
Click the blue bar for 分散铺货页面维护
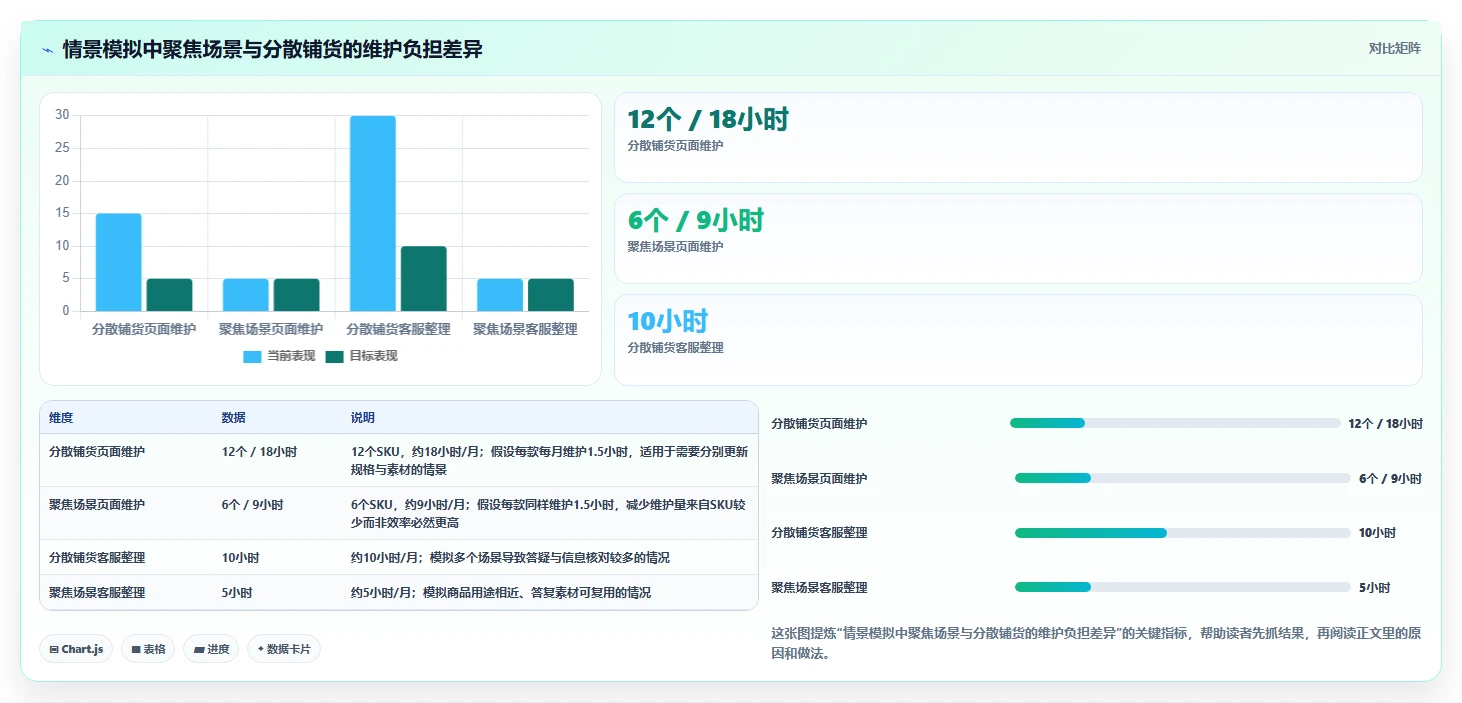[x=118, y=262]
